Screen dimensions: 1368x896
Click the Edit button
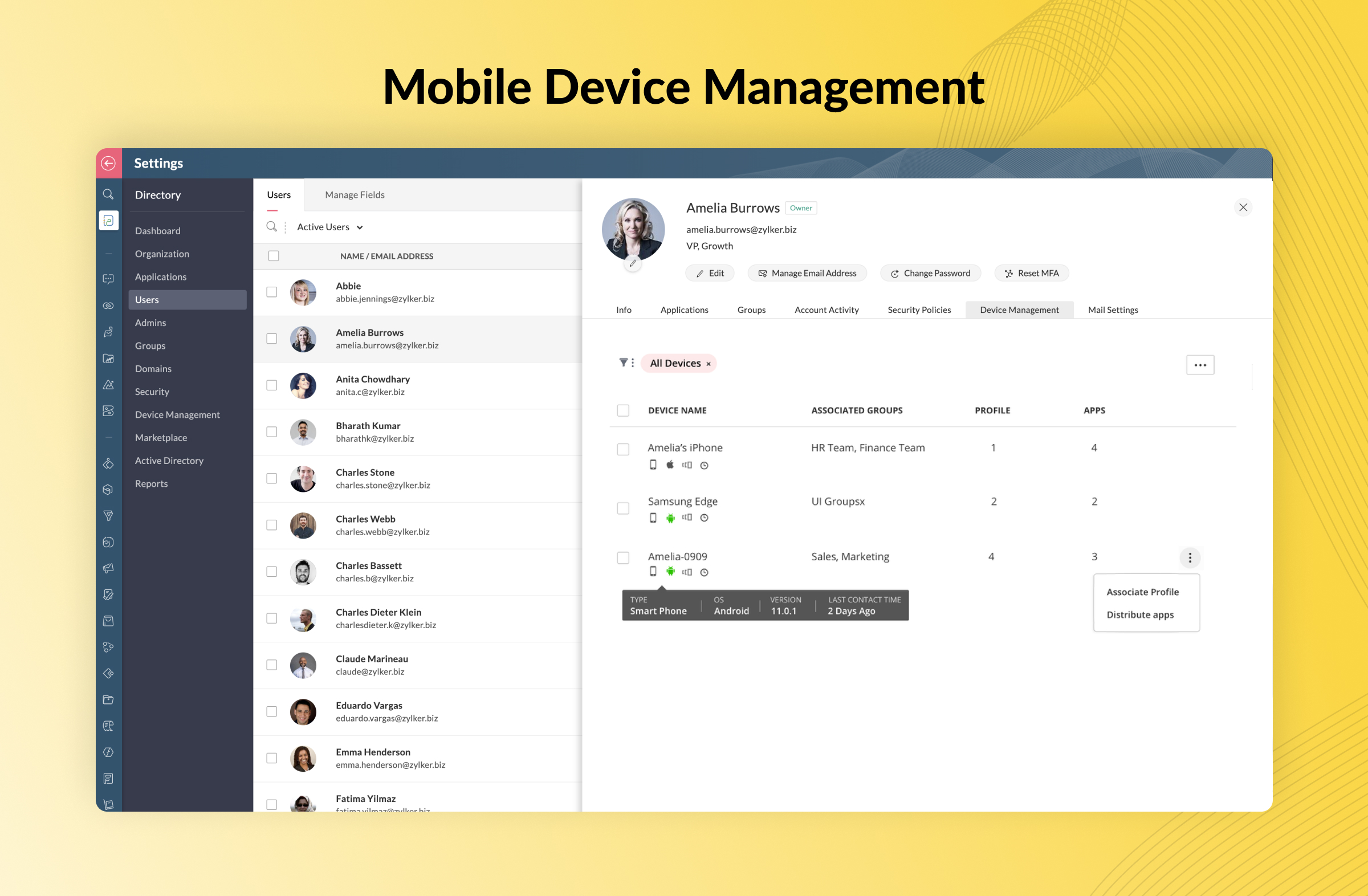click(710, 274)
